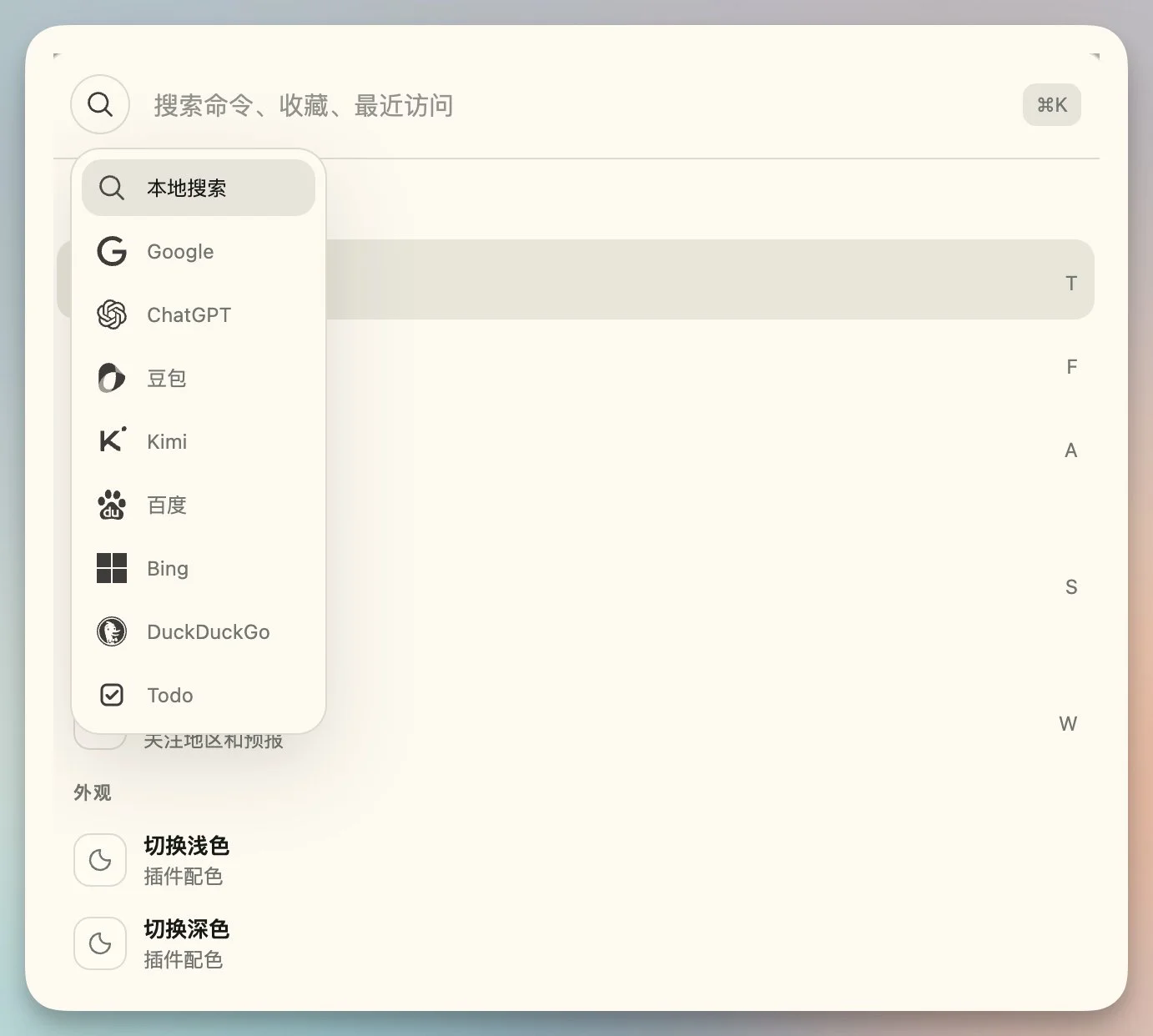Viewport: 1153px width, 1036px height.
Task: Click the Google G logo icon
Action: (112, 251)
